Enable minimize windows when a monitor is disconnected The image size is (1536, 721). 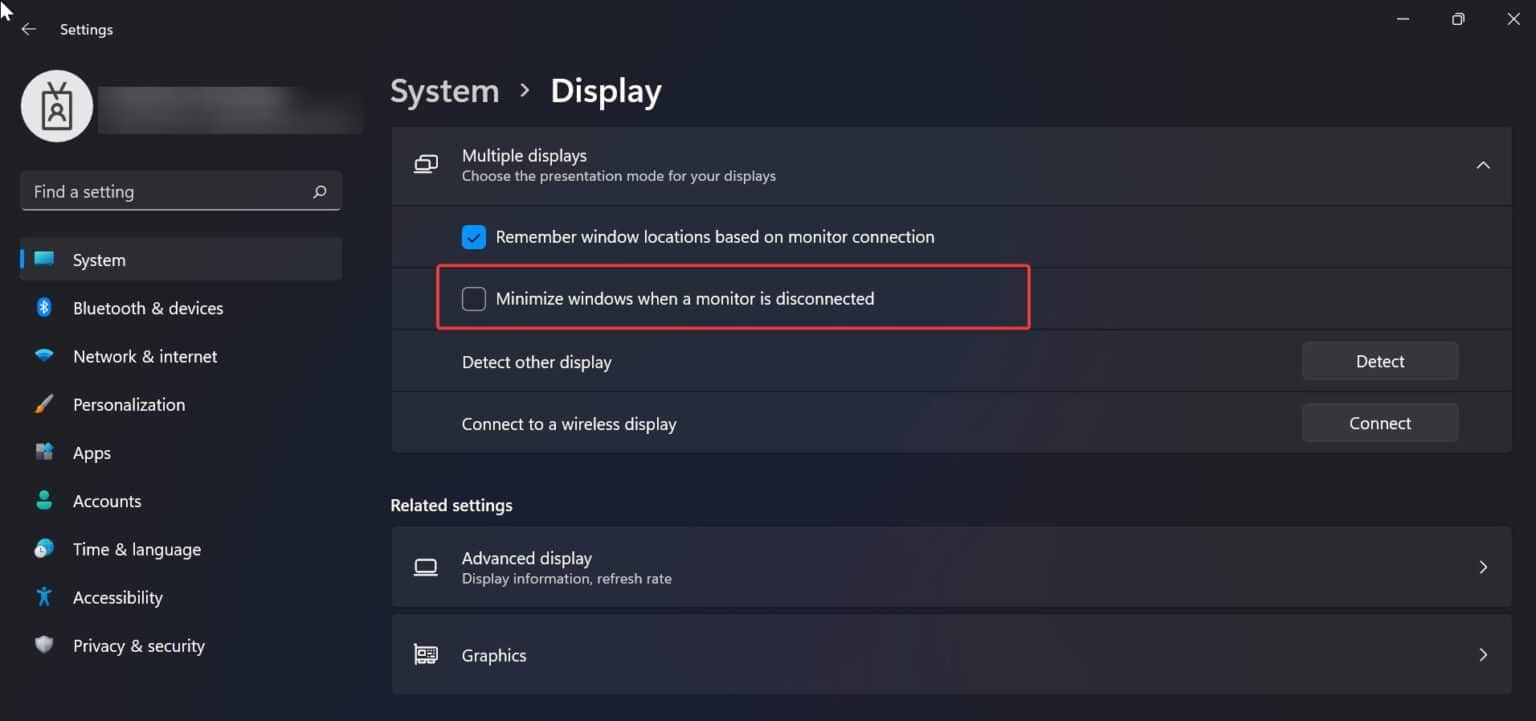point(473,298)
